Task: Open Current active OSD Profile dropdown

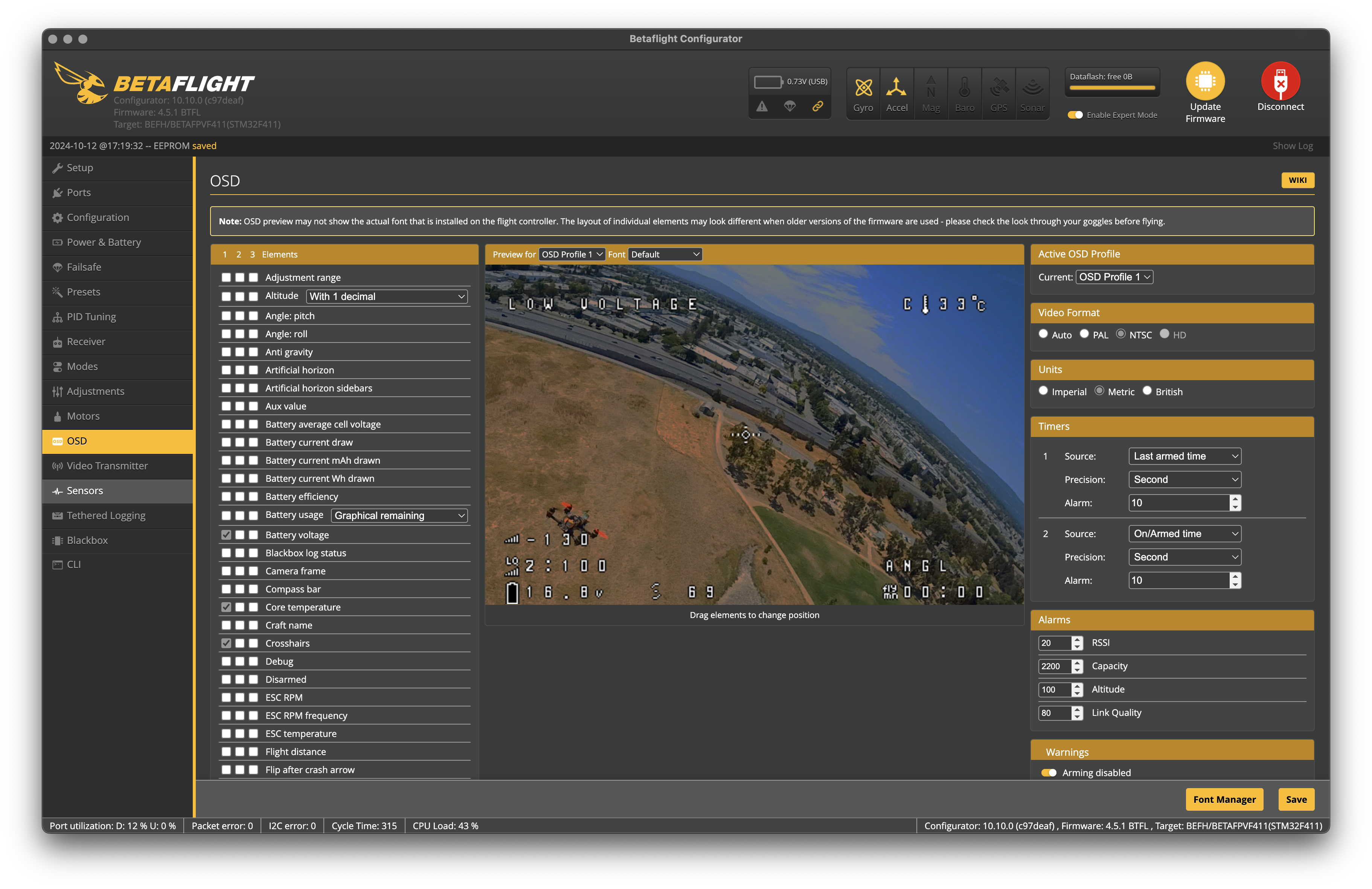Action: pos(1114,277)
